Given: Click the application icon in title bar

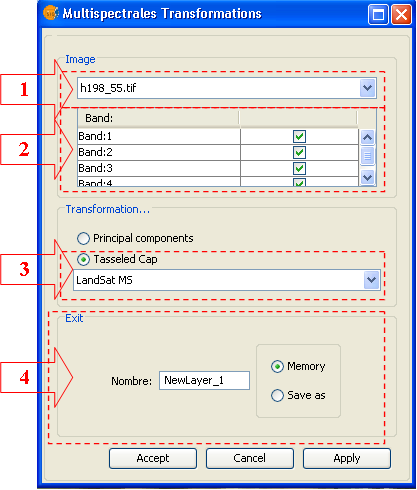Looking at the screenshot, I should [51, 13].
